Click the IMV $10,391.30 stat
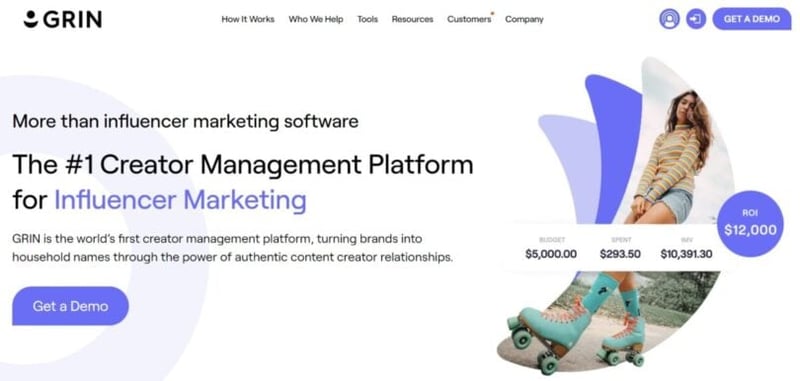This screenshot has width=800, height=381. click(x=686, y=248)
